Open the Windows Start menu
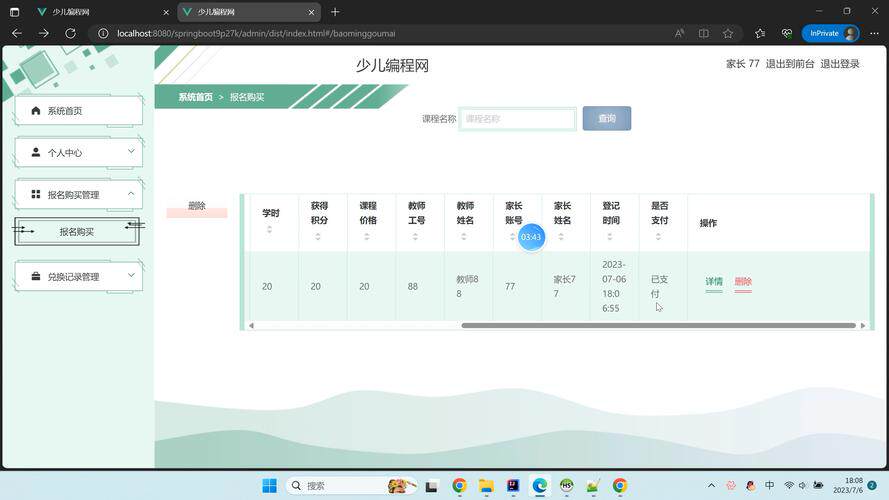The image size is (889, 500). point(269,486)
